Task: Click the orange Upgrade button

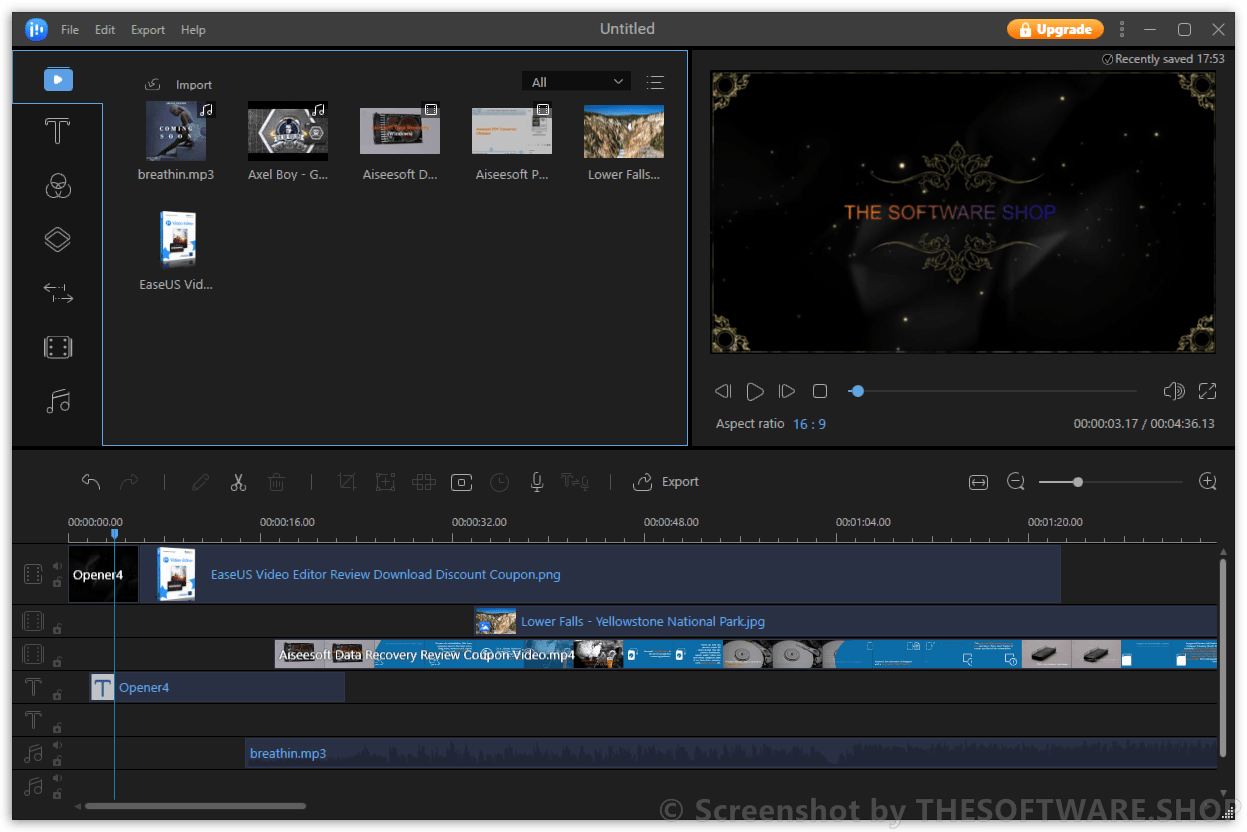Action: point(1055,29)
